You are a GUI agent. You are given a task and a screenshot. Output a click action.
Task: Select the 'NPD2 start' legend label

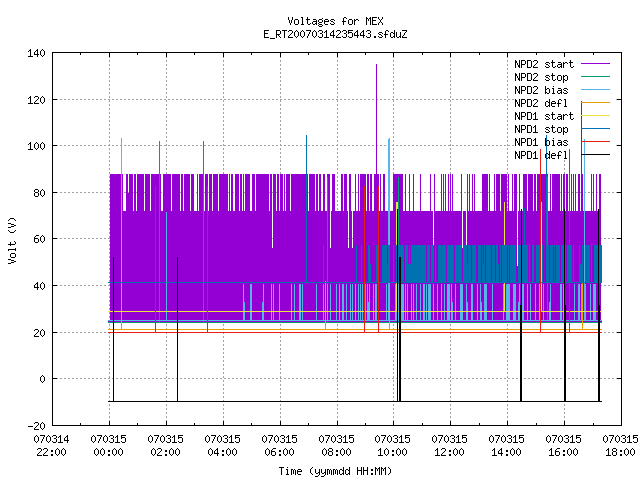pos(544,64)
